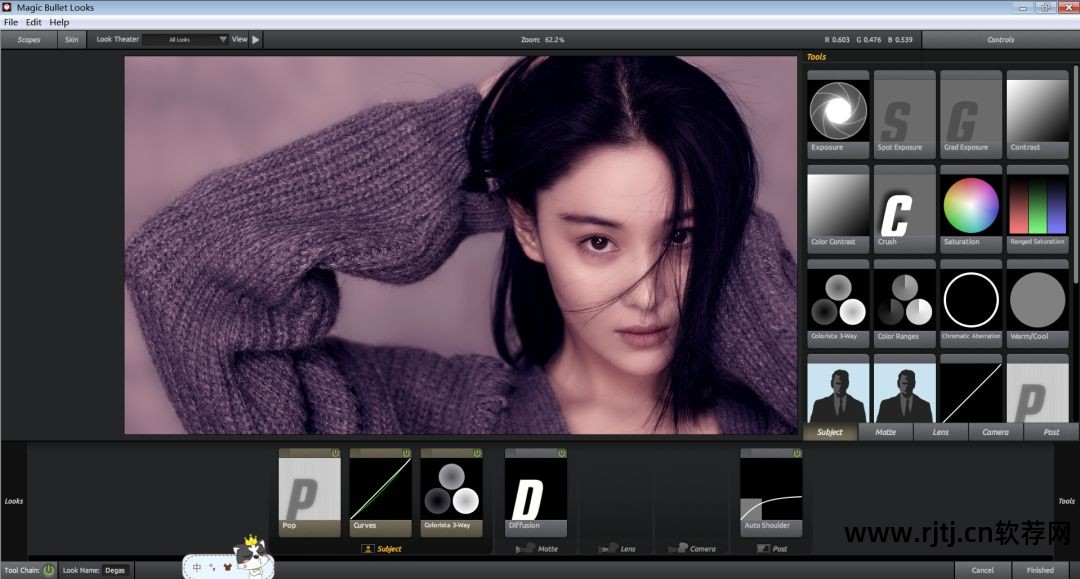Open the Tools drawer on the right edge
Image resolution: width=1080 pixels, height=579 pixels.
pos(1066,501)
